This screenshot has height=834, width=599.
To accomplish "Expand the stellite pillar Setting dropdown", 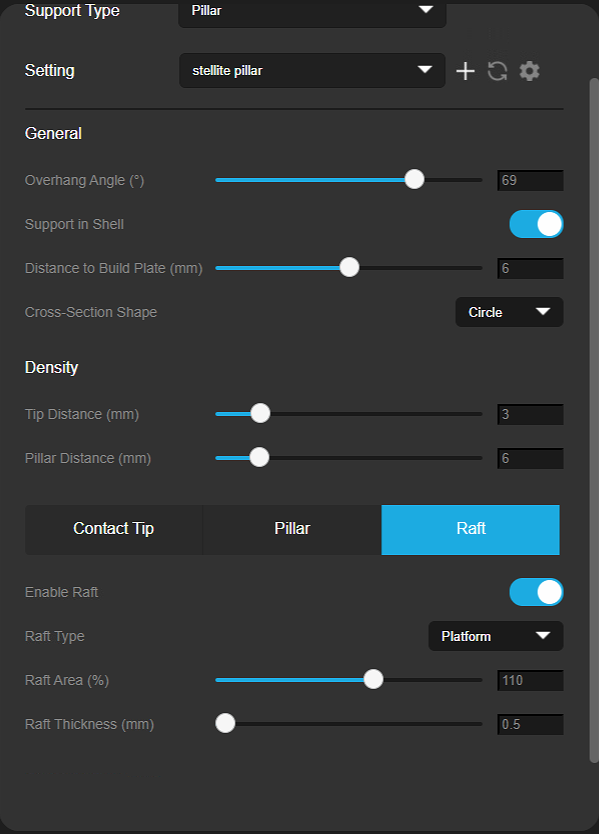I will (312, 70).
